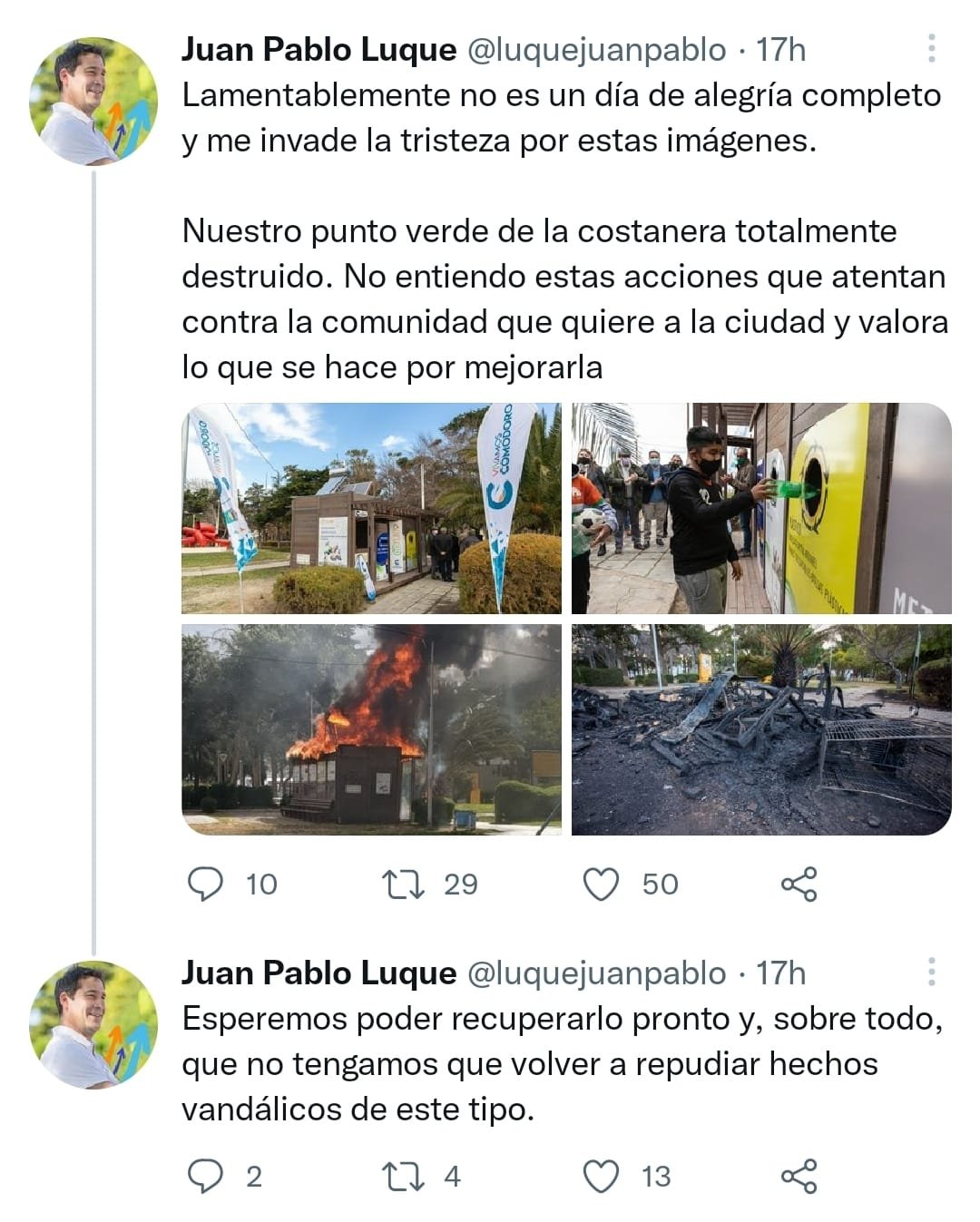Open Juan Pablo Luque's avatar on second tweet
Viewport: 980px width, 1222px height.
(93, 1024)
